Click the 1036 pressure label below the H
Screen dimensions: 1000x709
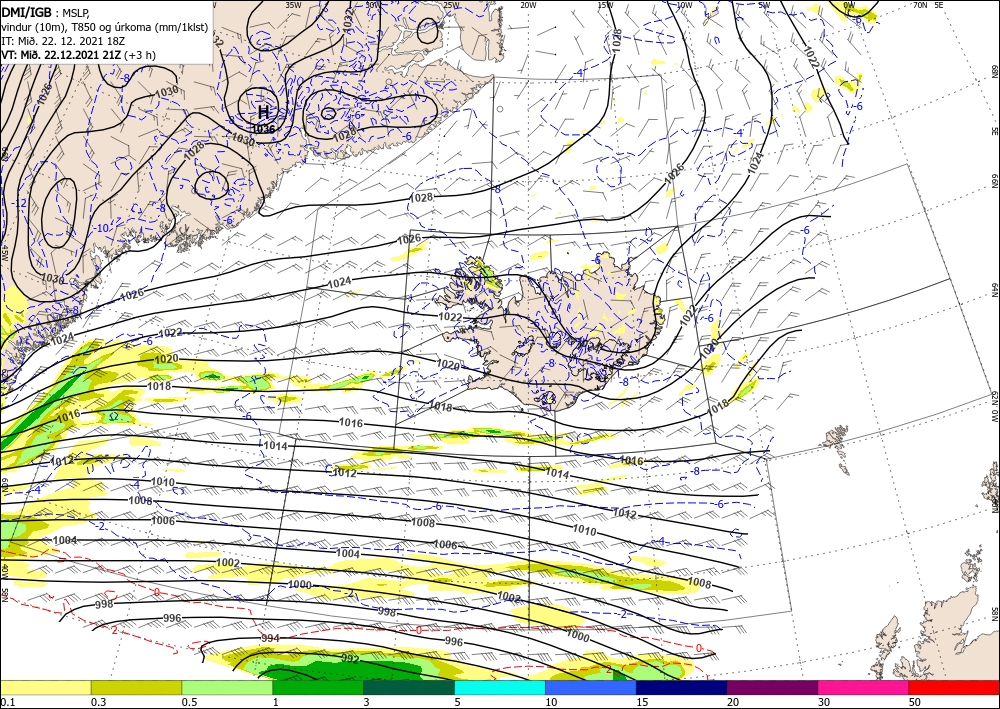263,129
